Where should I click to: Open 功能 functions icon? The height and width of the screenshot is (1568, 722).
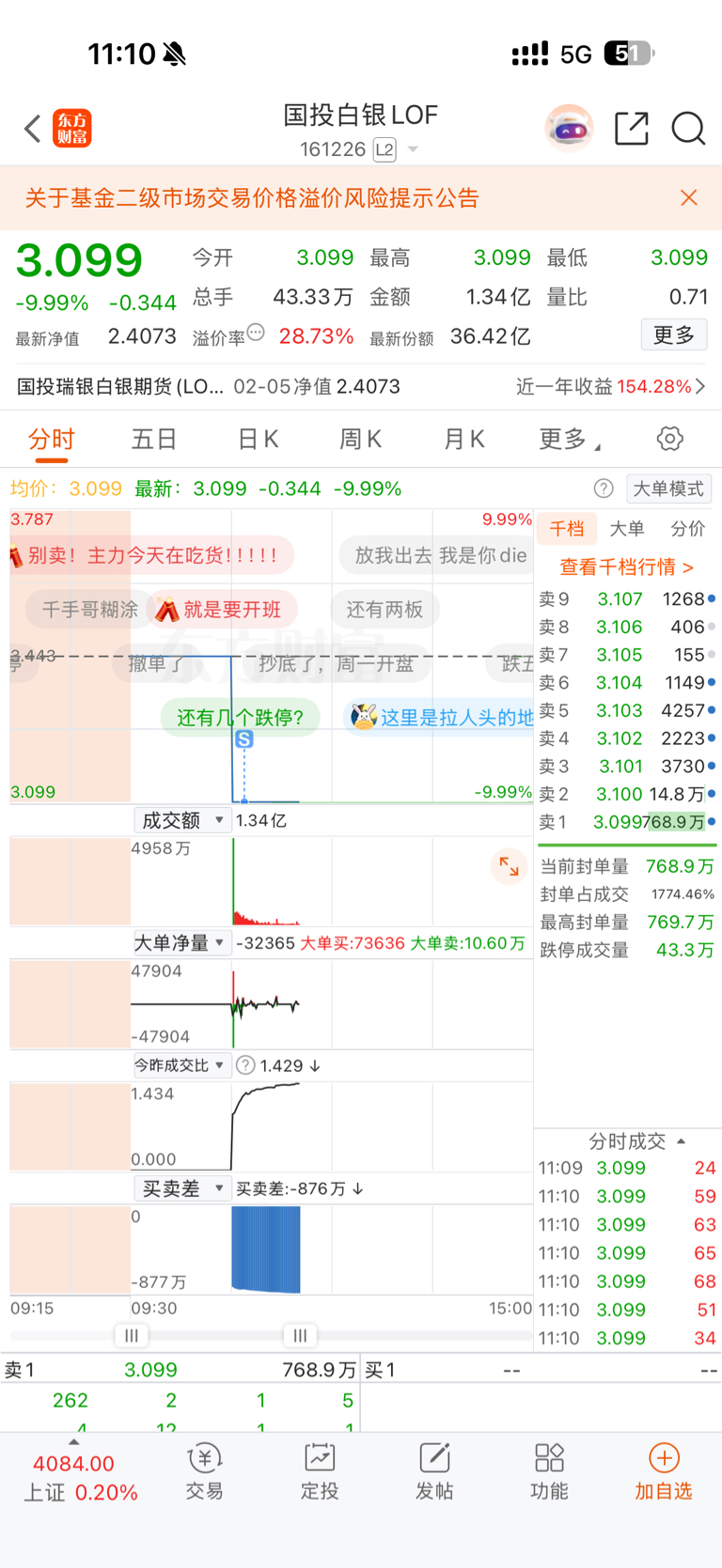[x=549, y=1472]
